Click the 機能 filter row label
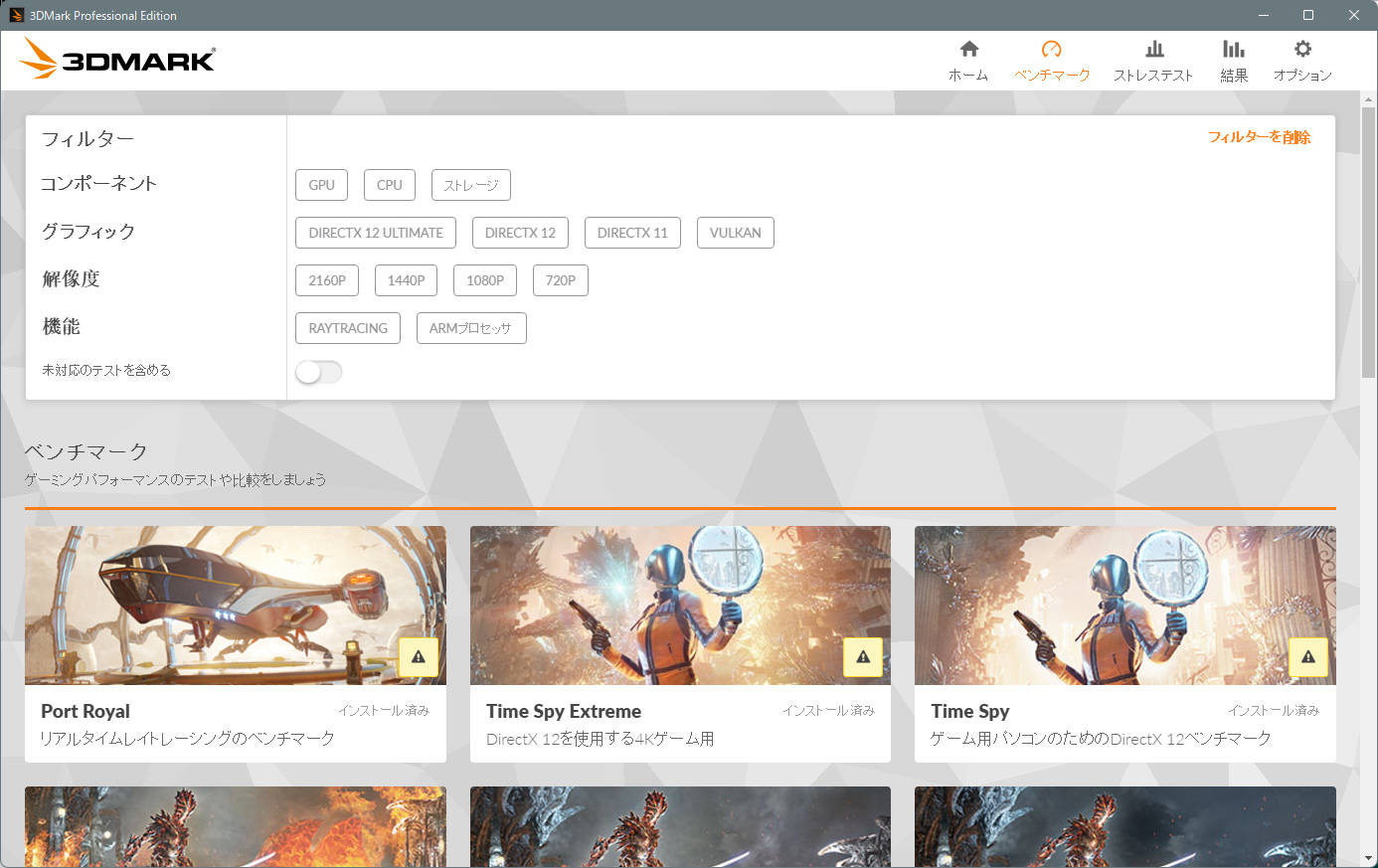Image resolution: width=1378 pixels, height=868 pixels. click(x=61, y=327)
